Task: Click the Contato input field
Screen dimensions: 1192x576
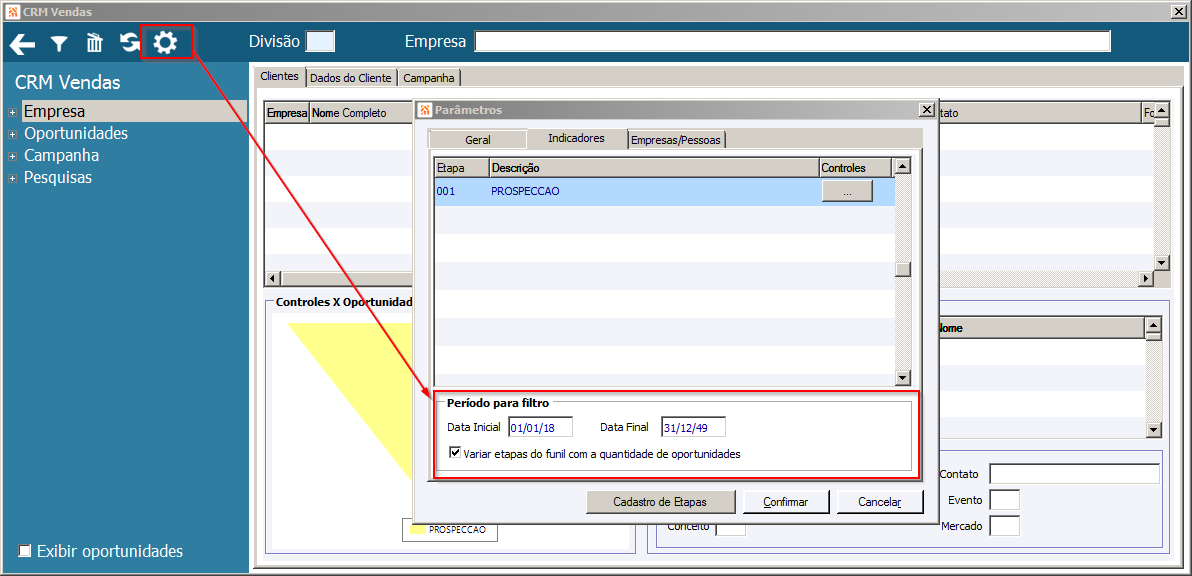Action: pos(1074,473)
